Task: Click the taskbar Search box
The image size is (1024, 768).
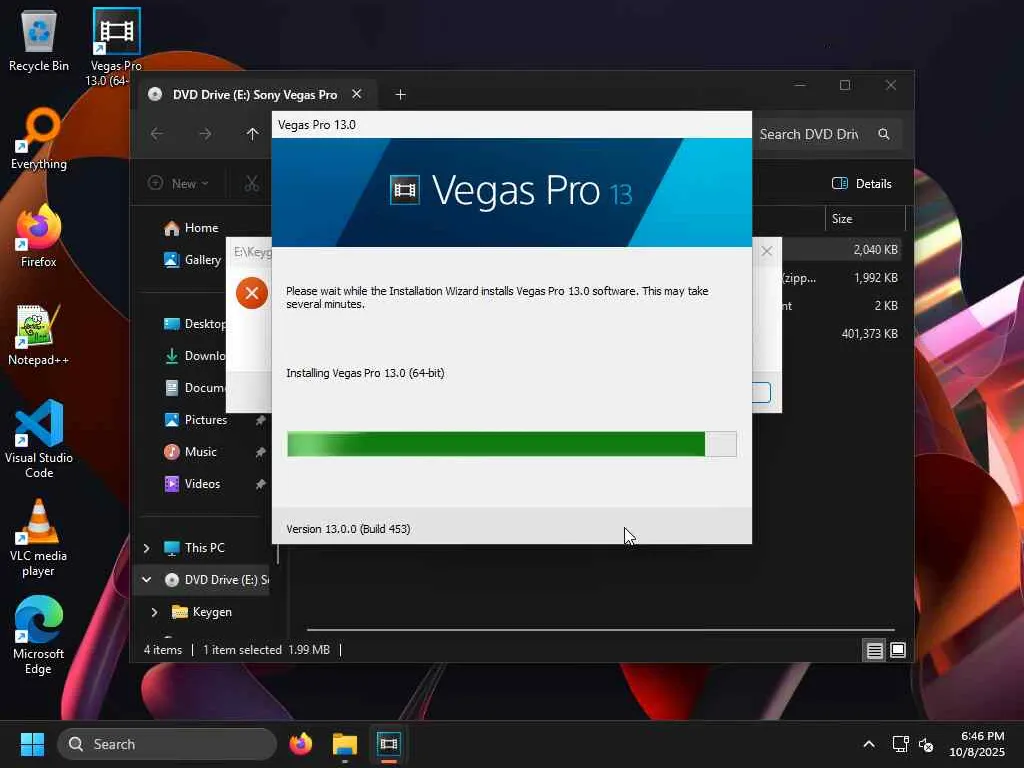Action: click(x=167, y=744)
